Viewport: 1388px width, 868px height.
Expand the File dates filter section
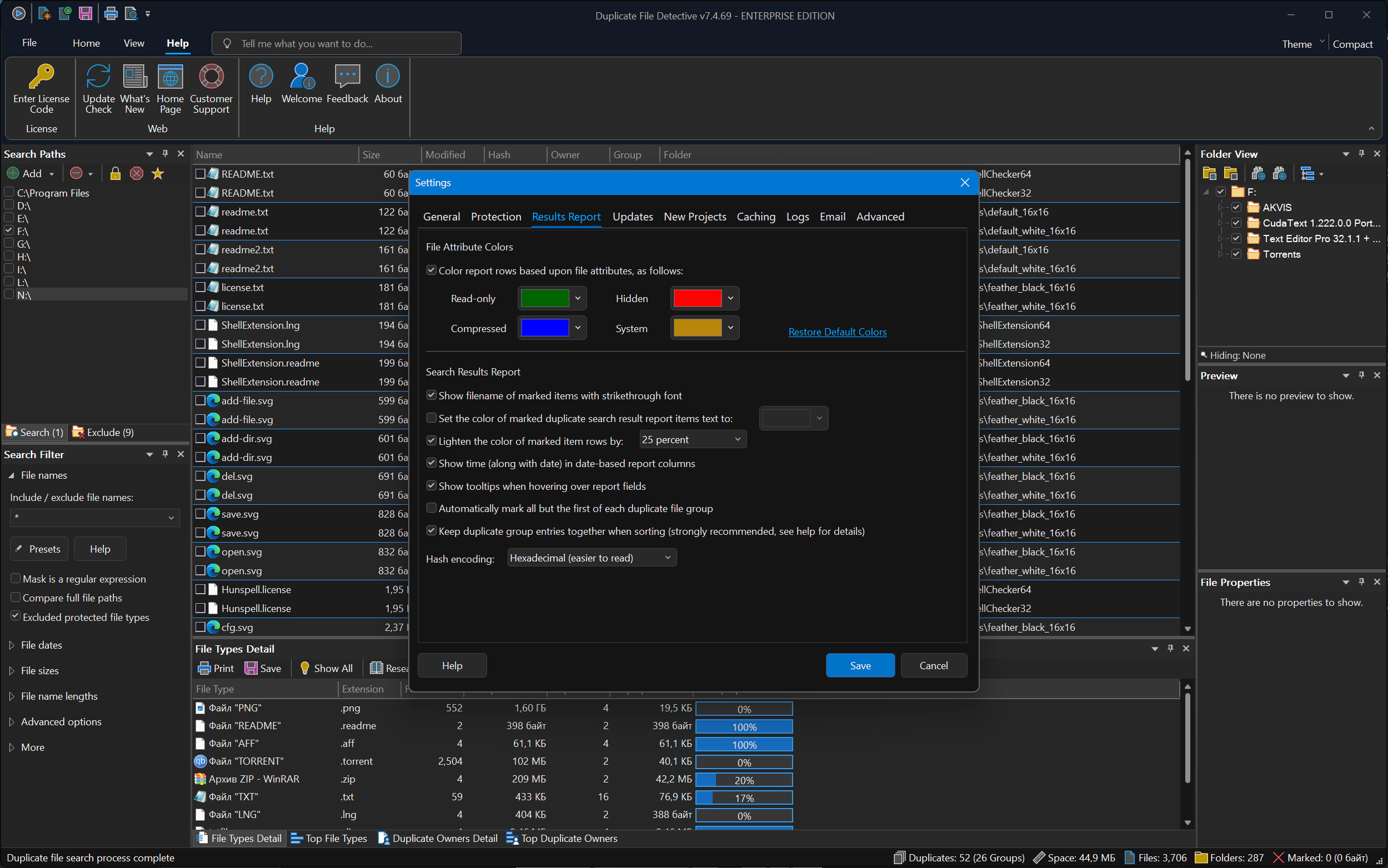click(x=41, y=645)
